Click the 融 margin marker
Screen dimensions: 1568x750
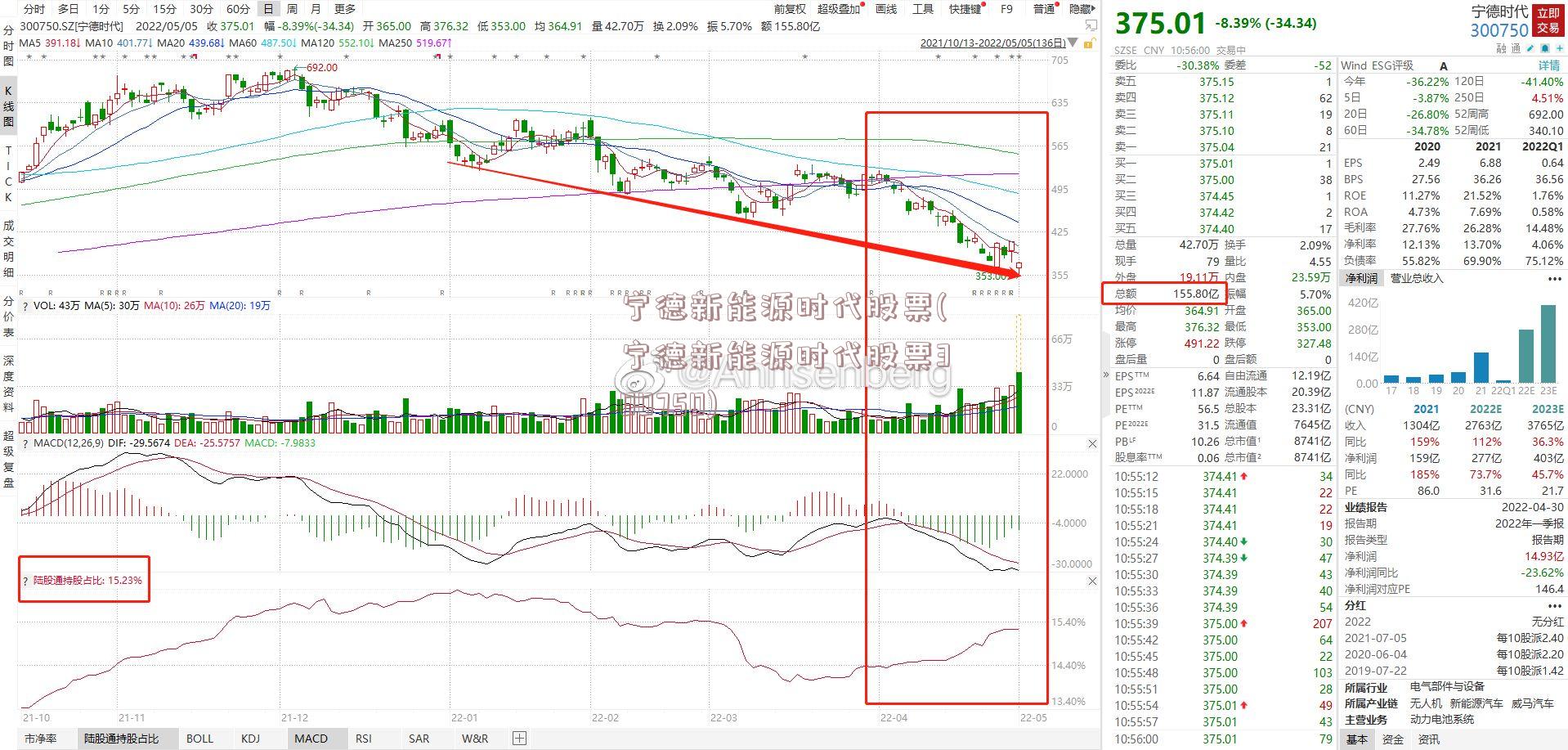[x=1501, y=48]
